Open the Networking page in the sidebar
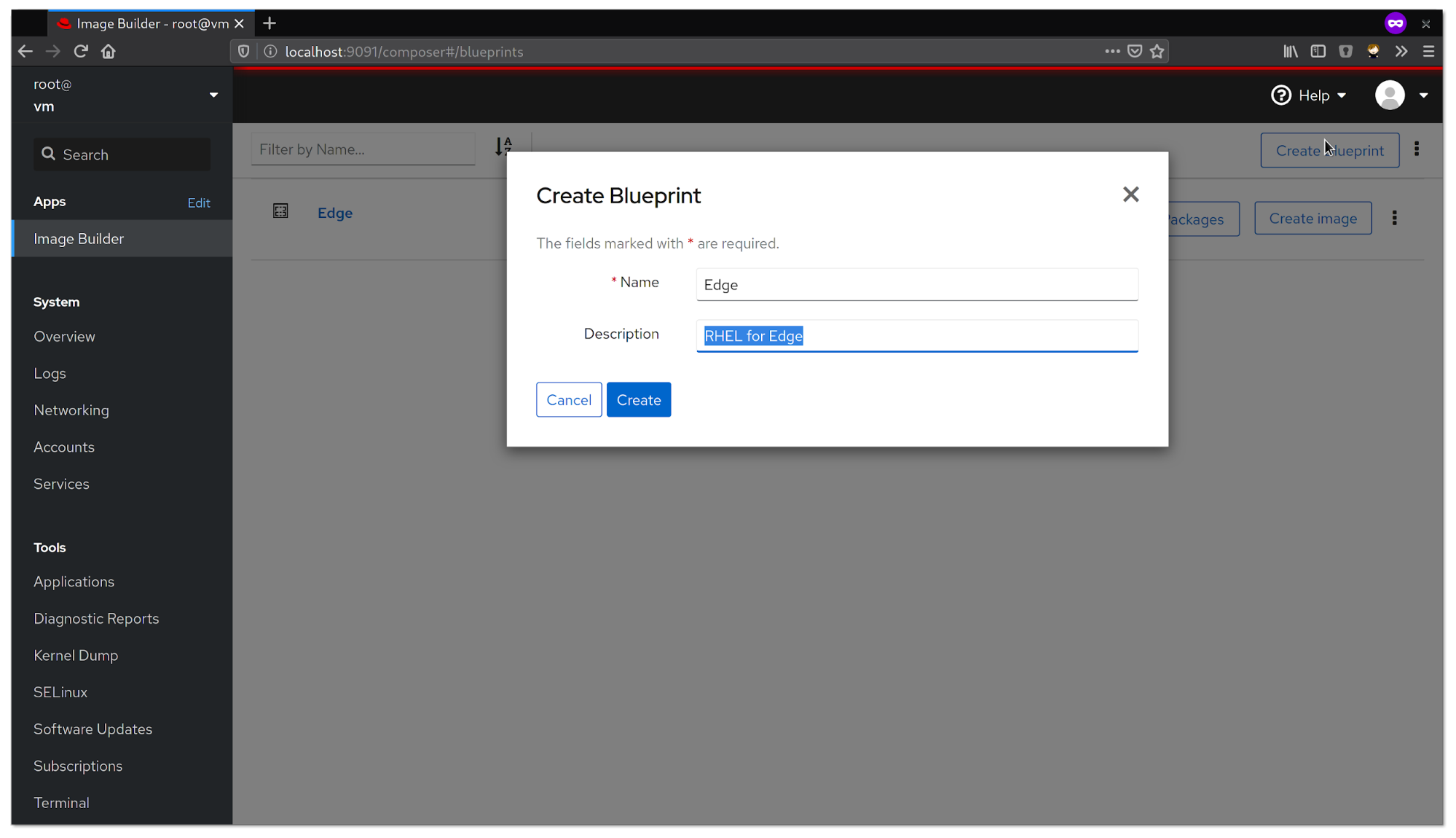Viewport: 1456px width, 838px height. [x=71, y=410]
